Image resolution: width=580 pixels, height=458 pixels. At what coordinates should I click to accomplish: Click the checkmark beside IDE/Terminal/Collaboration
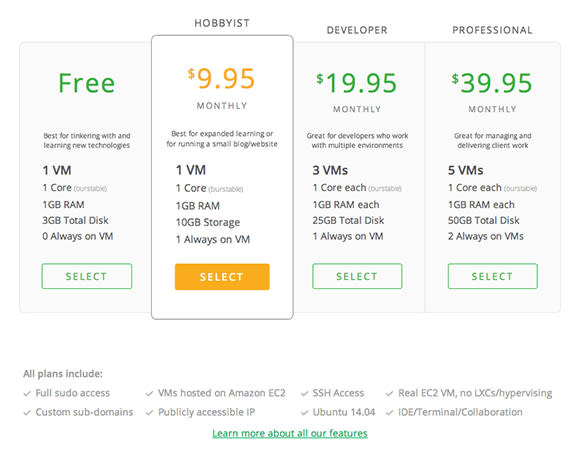pyautogui.click(x=389, y=413)
